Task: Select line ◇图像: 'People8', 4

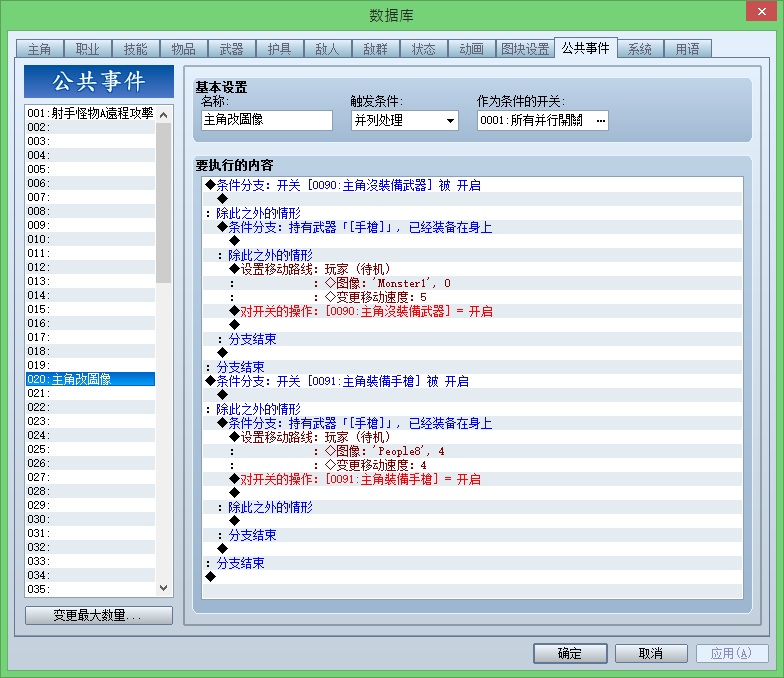Action: coord(472,451)
